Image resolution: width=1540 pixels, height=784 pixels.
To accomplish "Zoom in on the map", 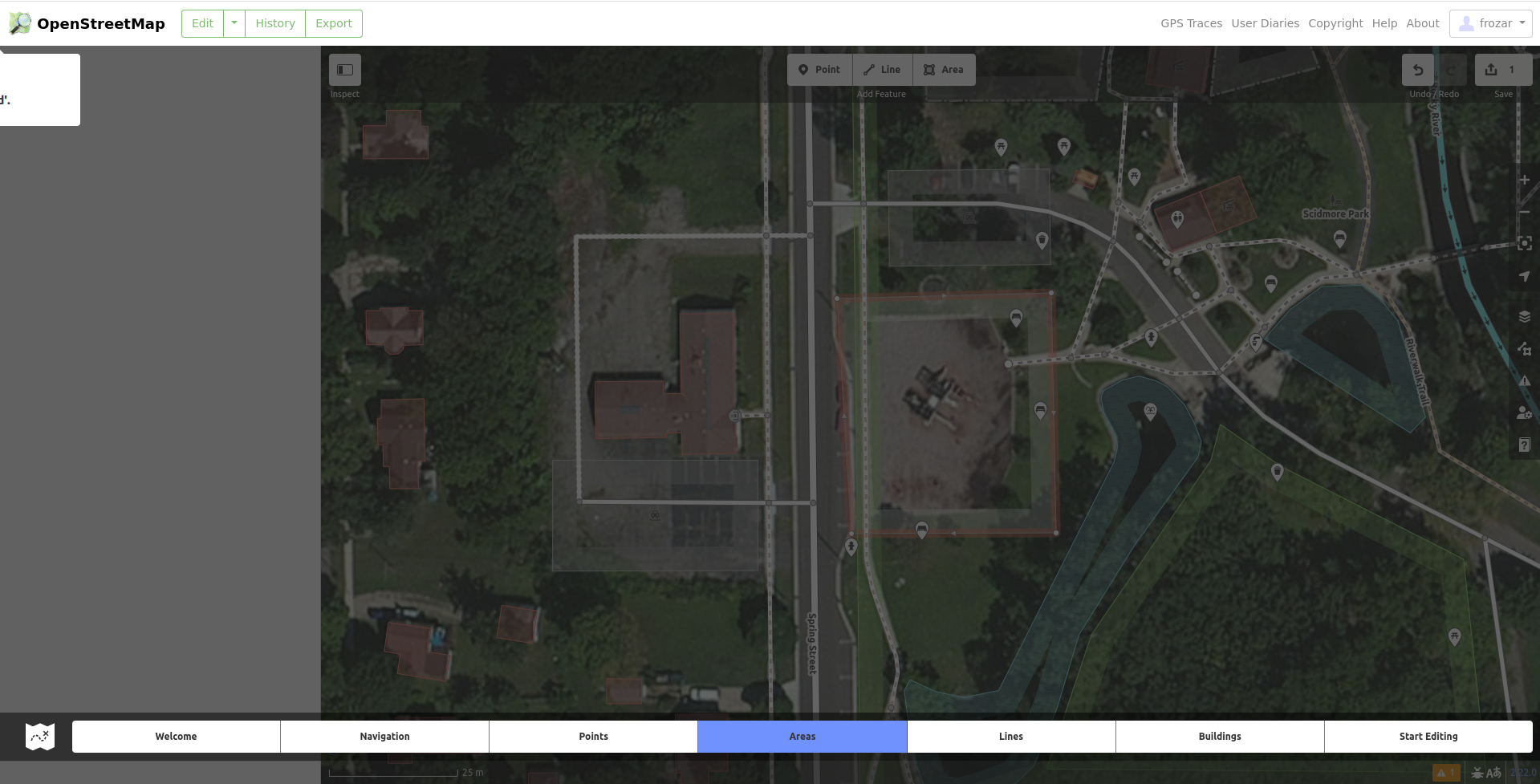I will tap(1524, 180).
